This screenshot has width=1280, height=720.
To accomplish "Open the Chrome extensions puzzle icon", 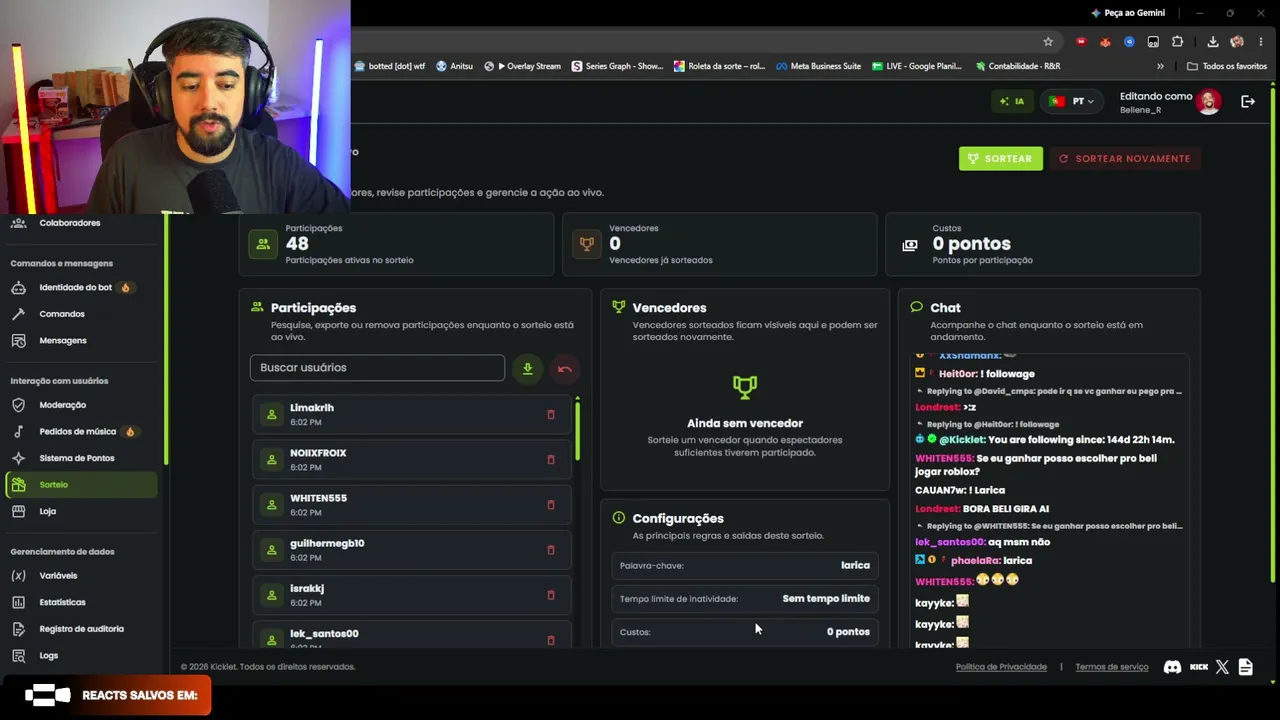I will (x=1177, y=42).
